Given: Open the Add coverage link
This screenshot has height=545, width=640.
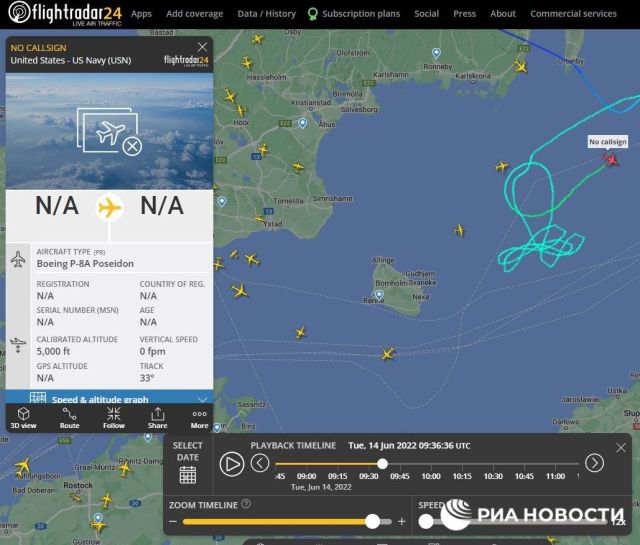Looking at the screenshot, I should click(195, 14).
